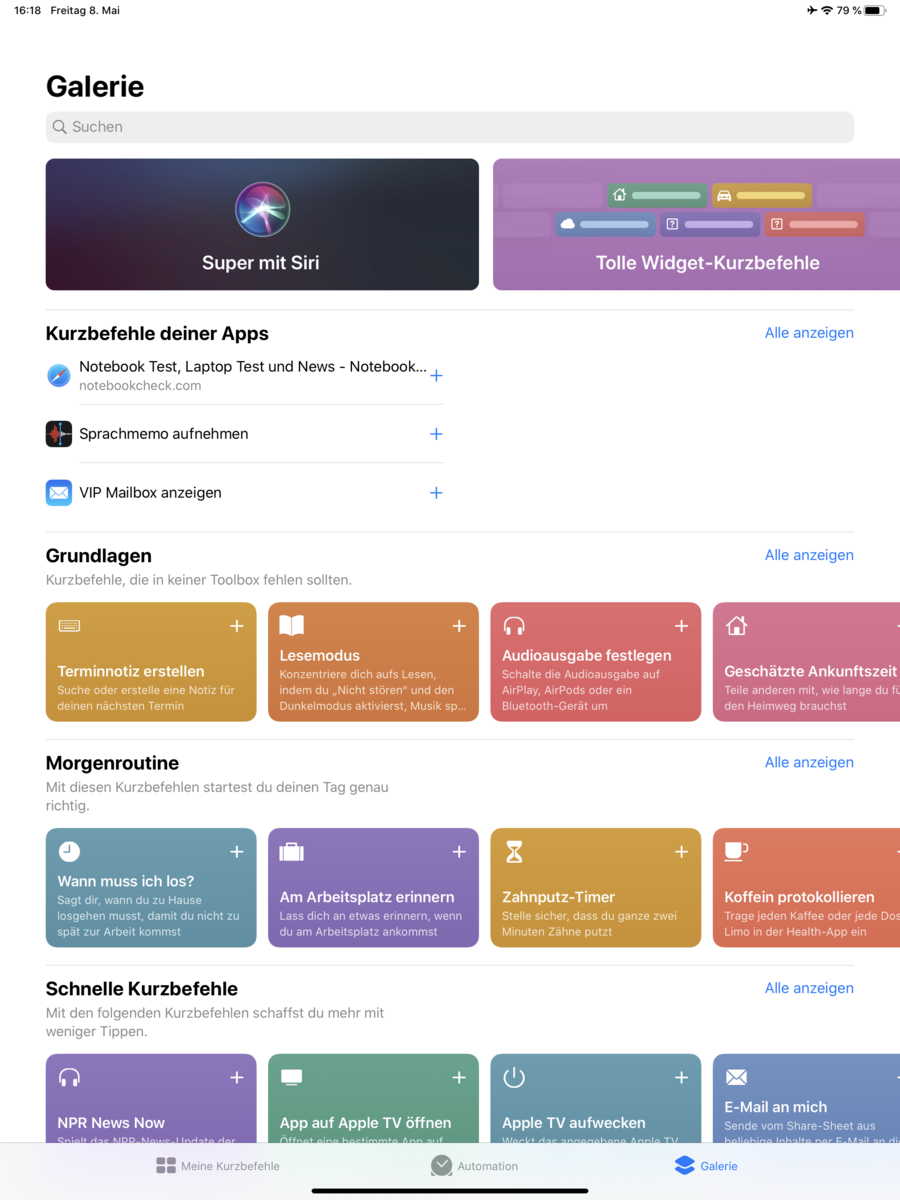Open the Tolle Widget-Kurzbefehle banner
The width and height of the screenshot is (900, 1200).
[697, 225]
